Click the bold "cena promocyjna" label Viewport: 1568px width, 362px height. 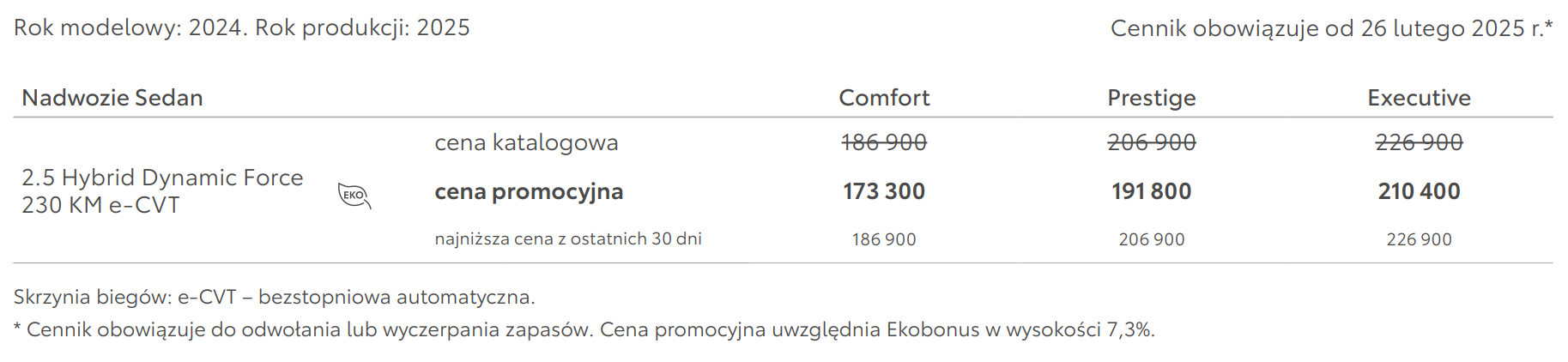529,191
